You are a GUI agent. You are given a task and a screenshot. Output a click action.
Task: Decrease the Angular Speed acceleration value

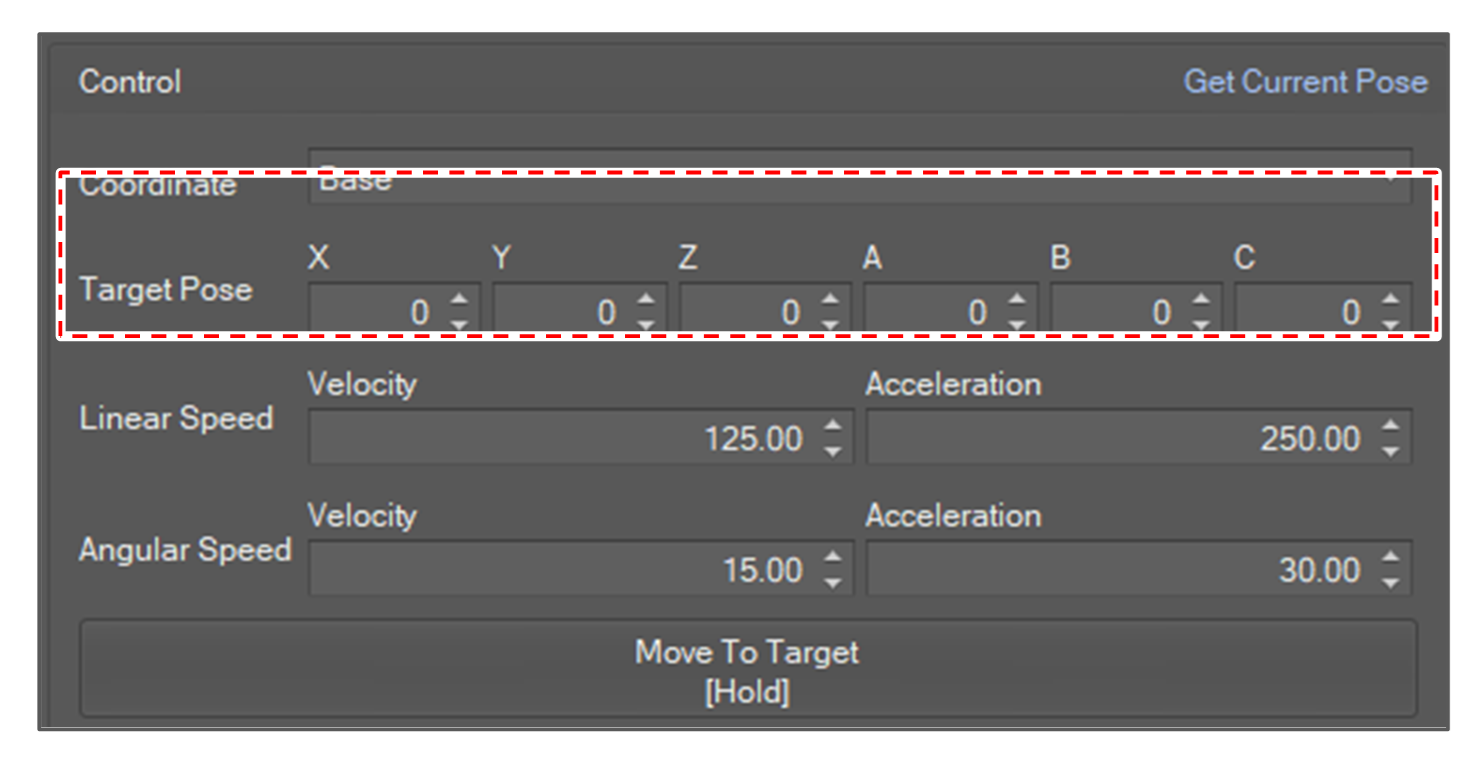tap(1390, 582)
